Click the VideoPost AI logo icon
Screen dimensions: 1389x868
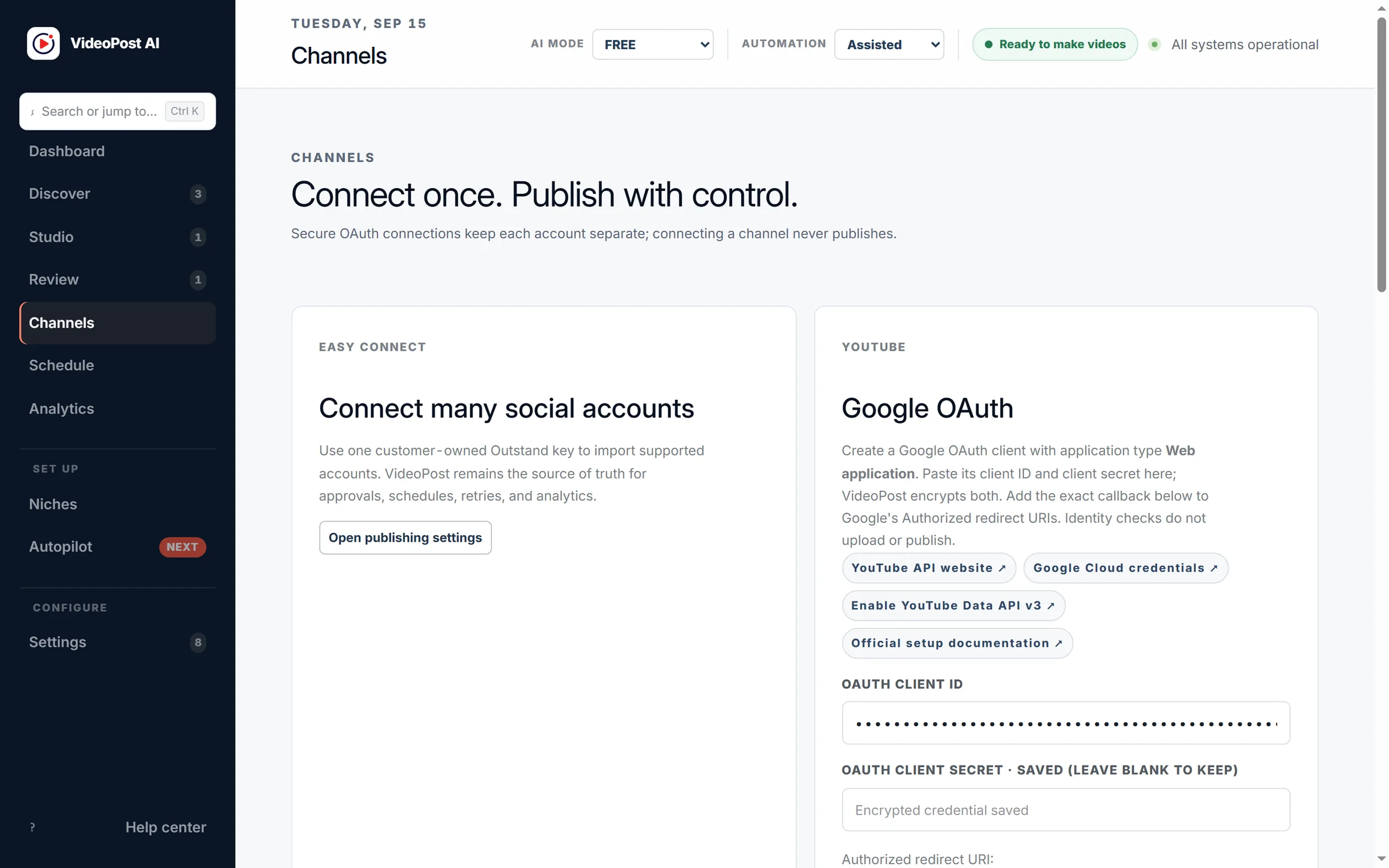point(43,43)
